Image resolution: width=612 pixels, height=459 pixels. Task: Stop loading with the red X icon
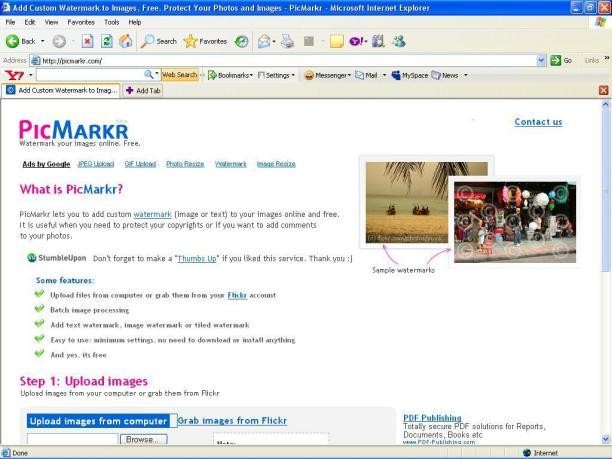click(x=87, y=41)
